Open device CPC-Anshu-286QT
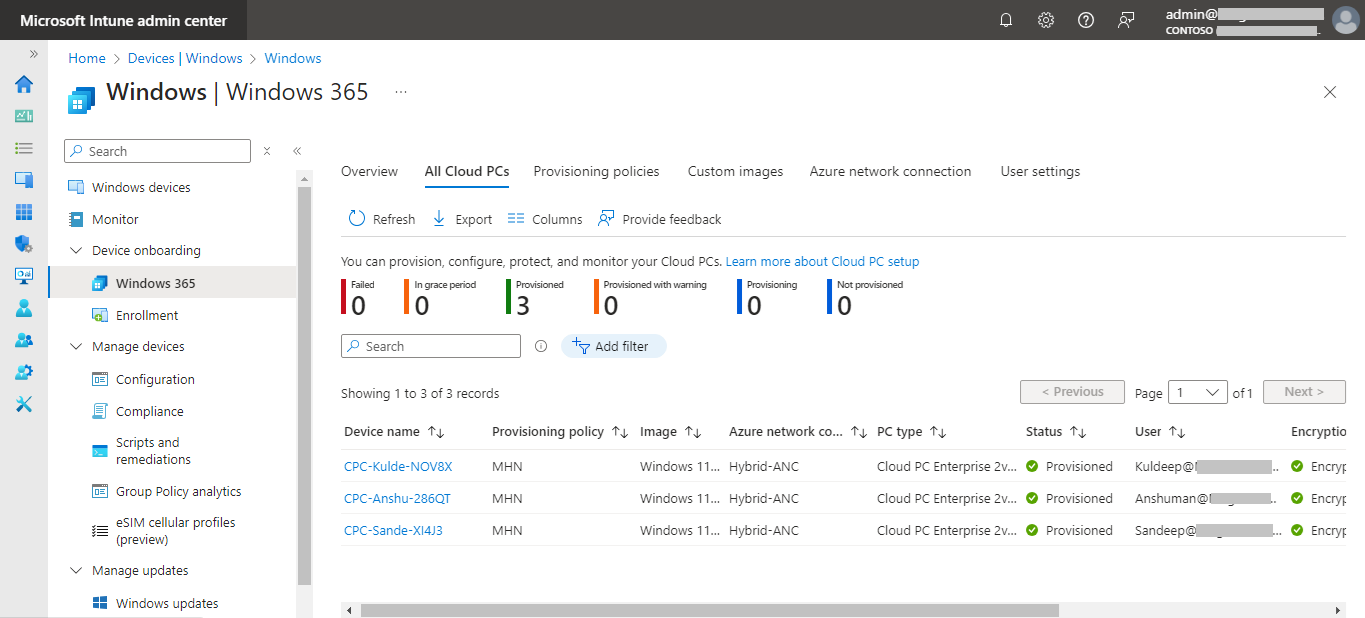 397,498
